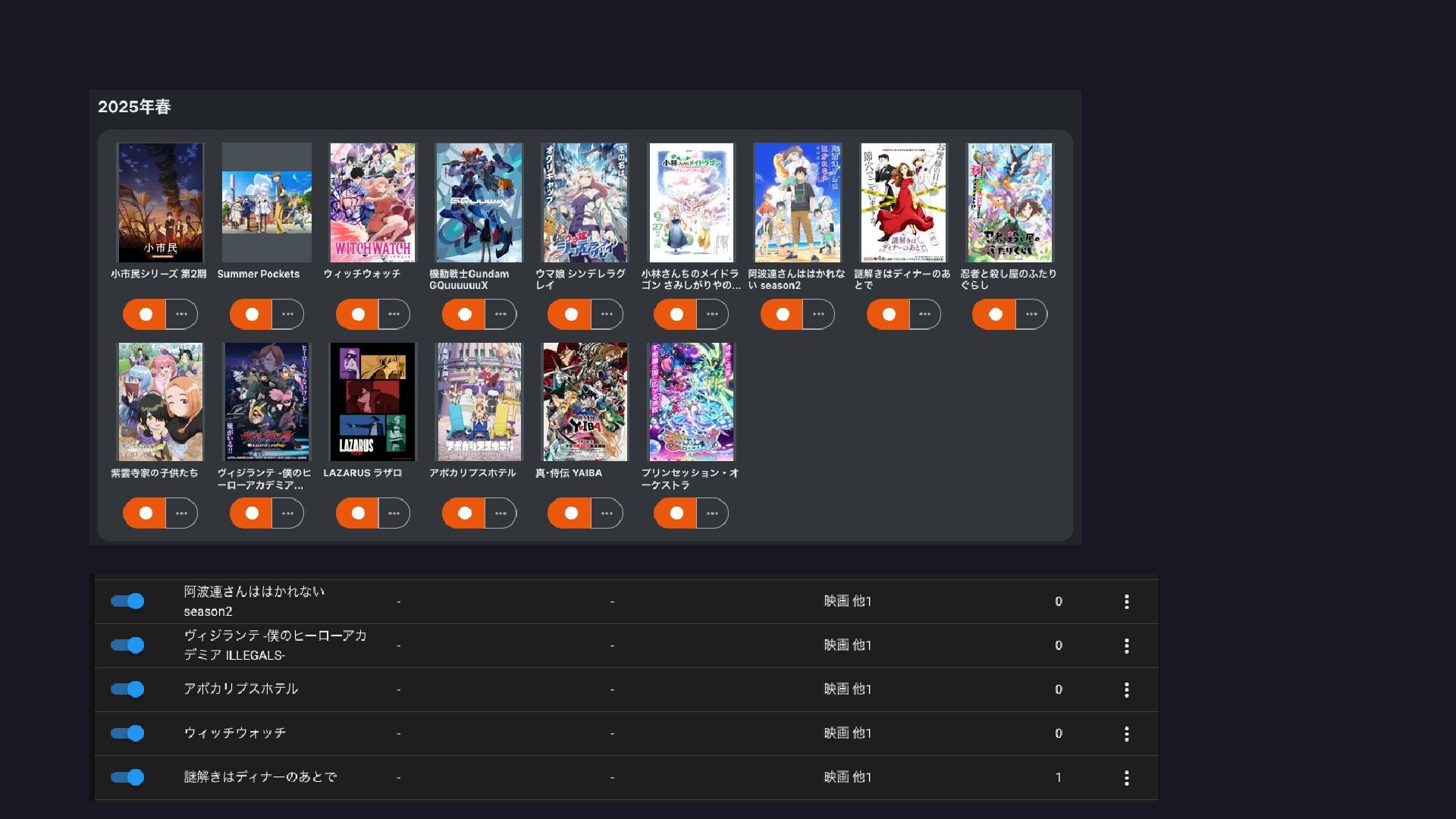Click orange record button under ウィッチウォッチ
The height and width of the screenshot is (819, 1456).
click(357, 314)
